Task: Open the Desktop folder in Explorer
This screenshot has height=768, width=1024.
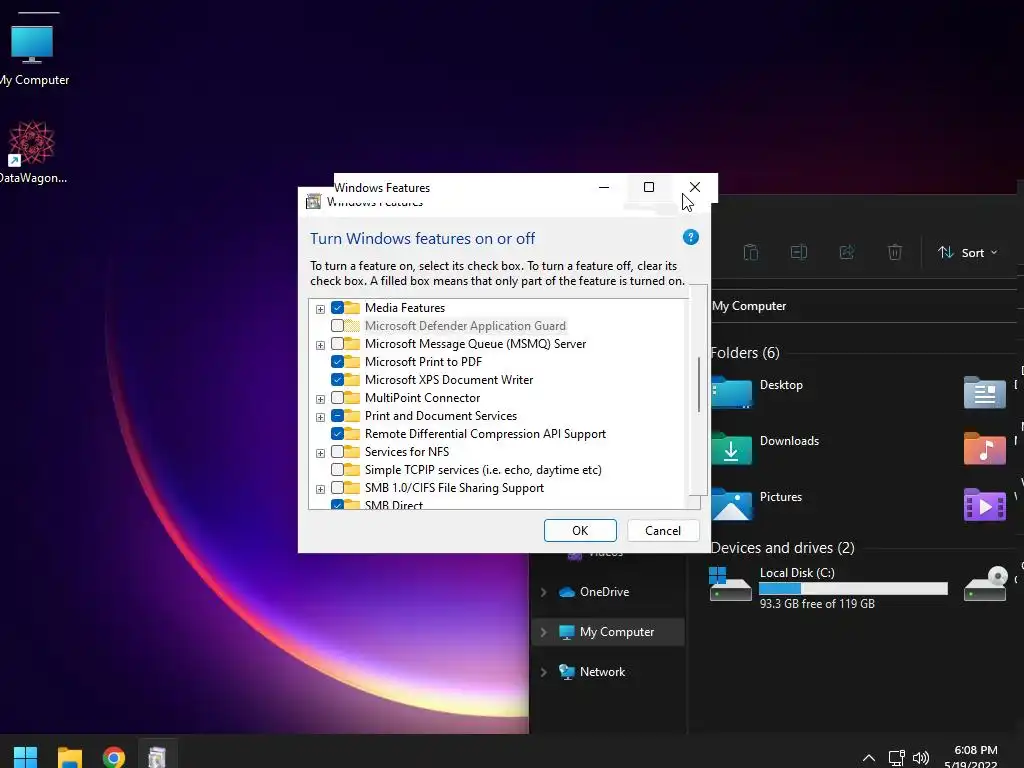Action: coord(758,392)
